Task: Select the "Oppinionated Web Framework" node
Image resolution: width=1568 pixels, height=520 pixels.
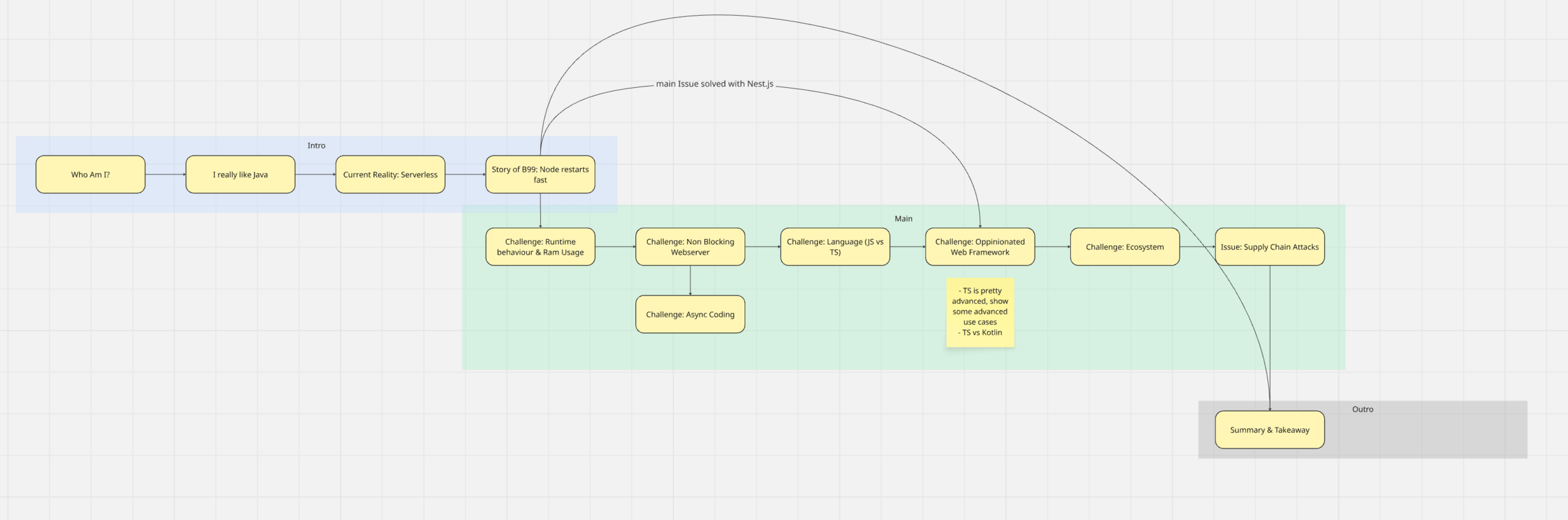Action: click(980, 247)
